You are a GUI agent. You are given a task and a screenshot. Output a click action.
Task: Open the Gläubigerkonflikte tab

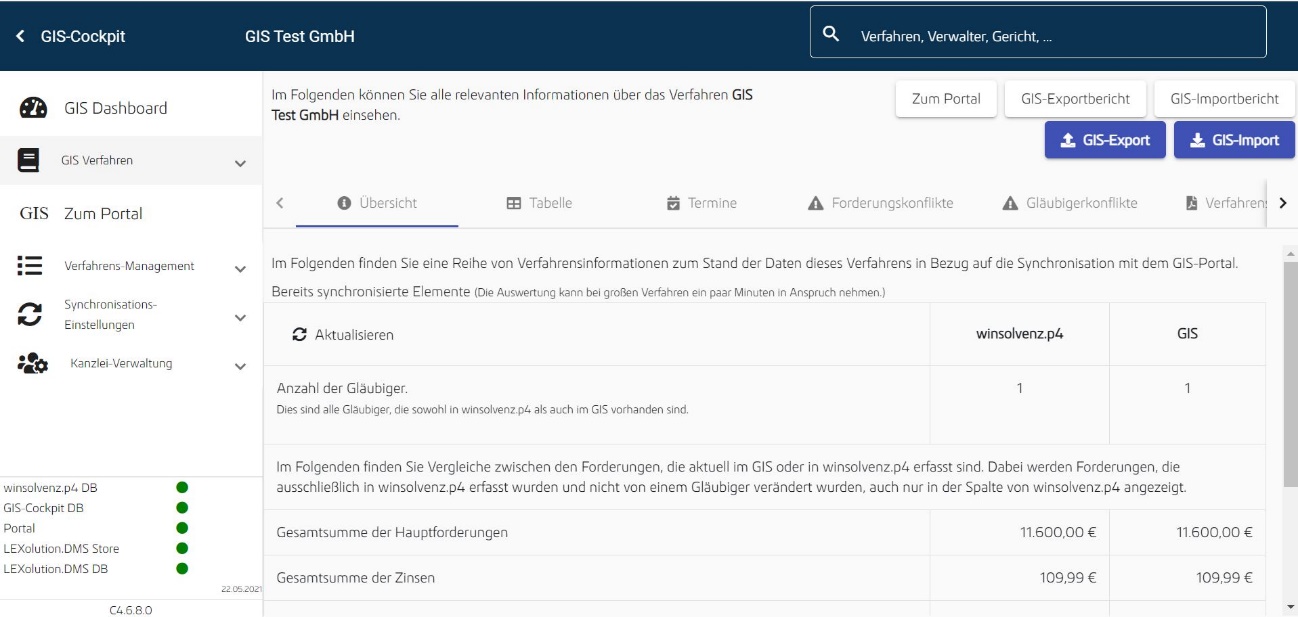tap(1069, 203)
